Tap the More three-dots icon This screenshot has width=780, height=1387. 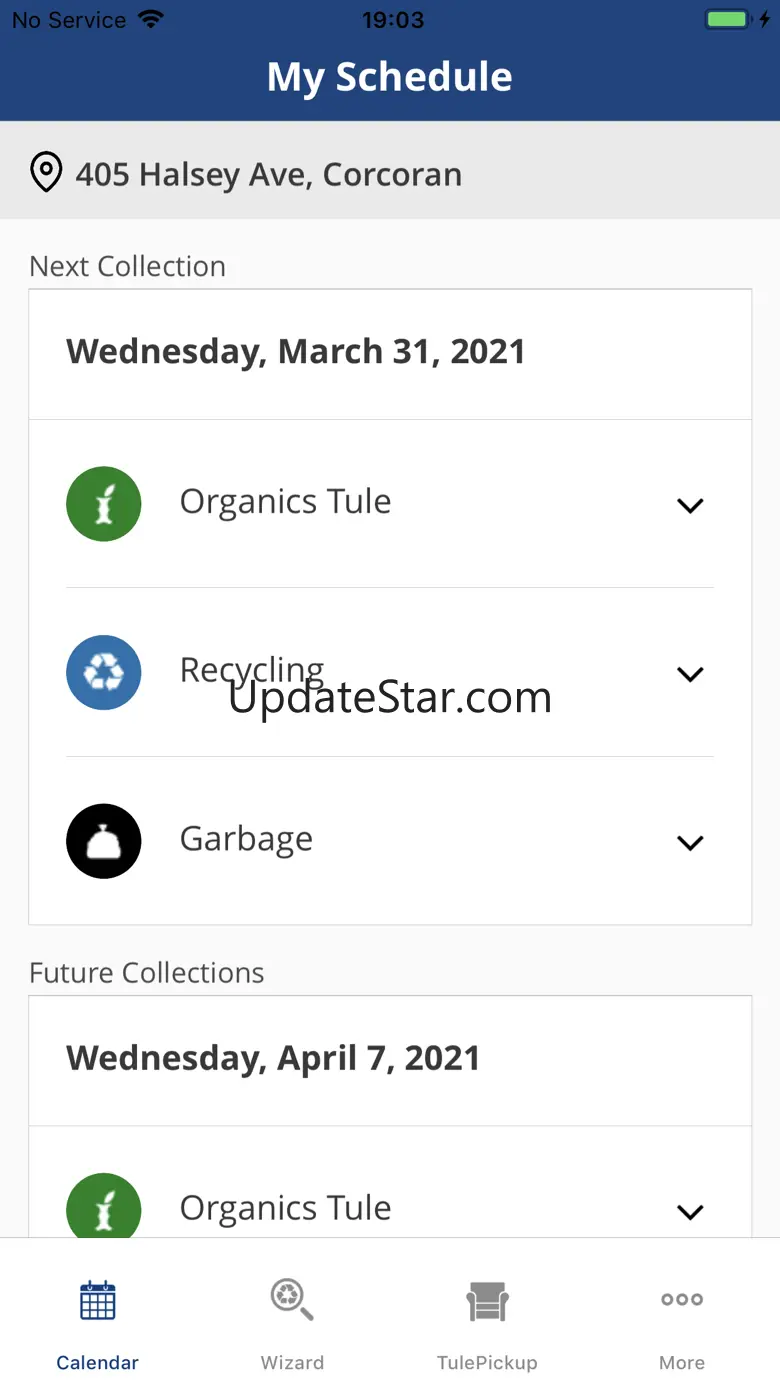point(682,1300)
